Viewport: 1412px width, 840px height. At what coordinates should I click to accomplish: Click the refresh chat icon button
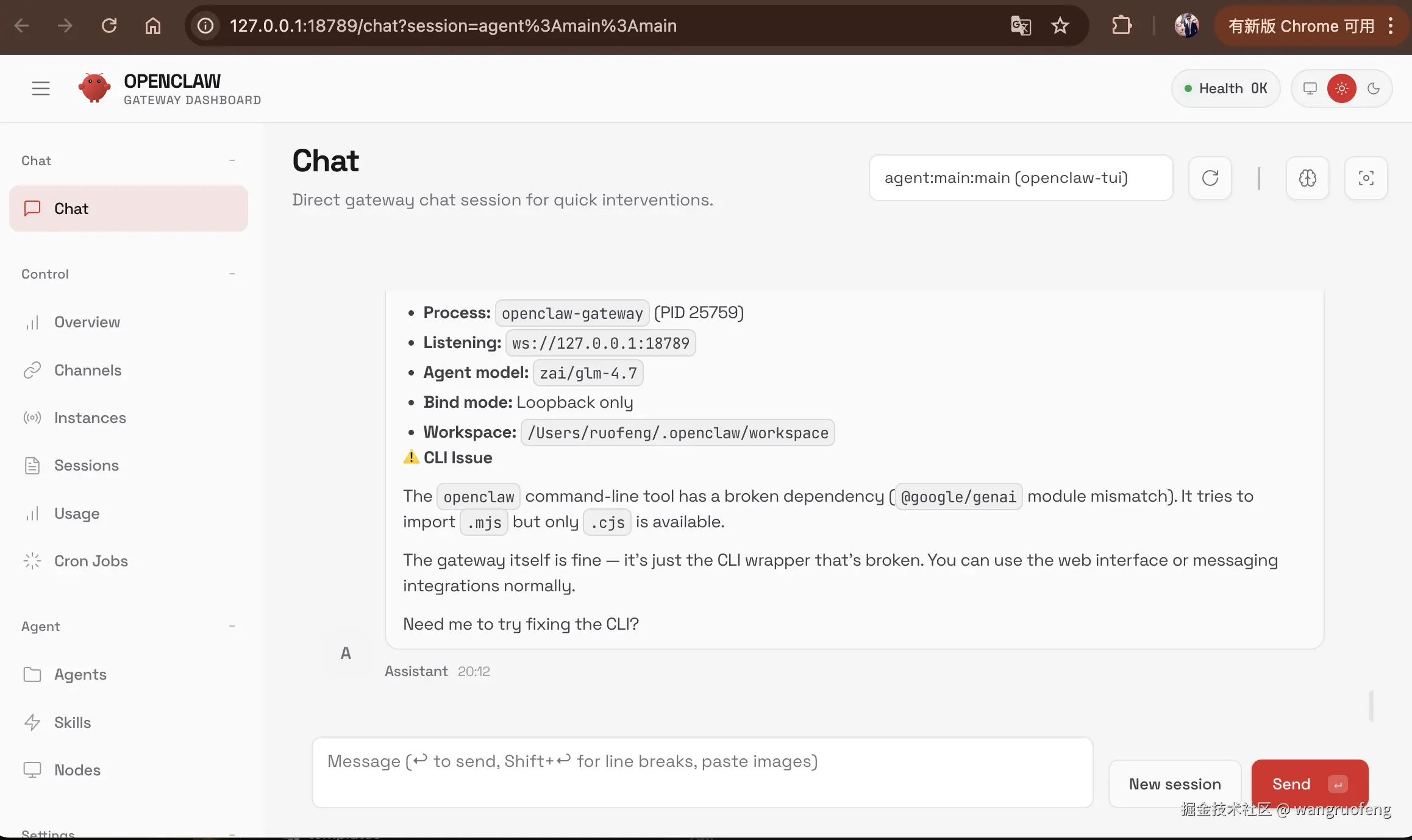pyautogui.click(x=1210, y=178)
